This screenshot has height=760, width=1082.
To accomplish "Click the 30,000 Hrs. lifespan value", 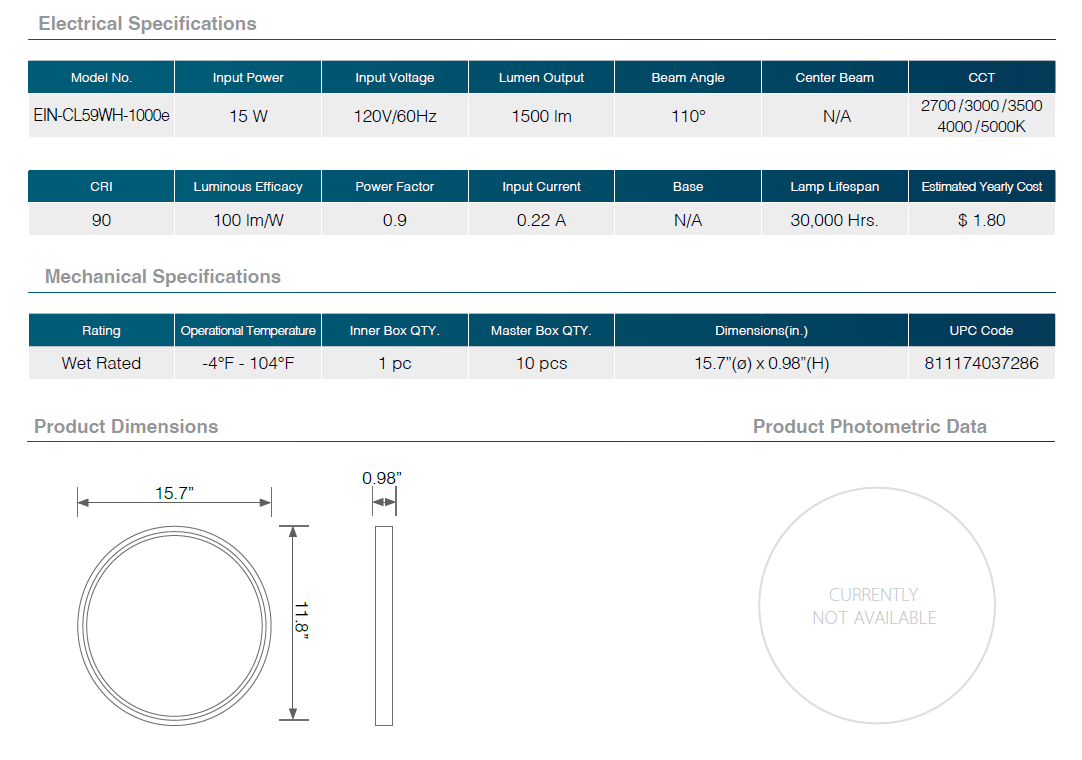I will click(834, 220).
